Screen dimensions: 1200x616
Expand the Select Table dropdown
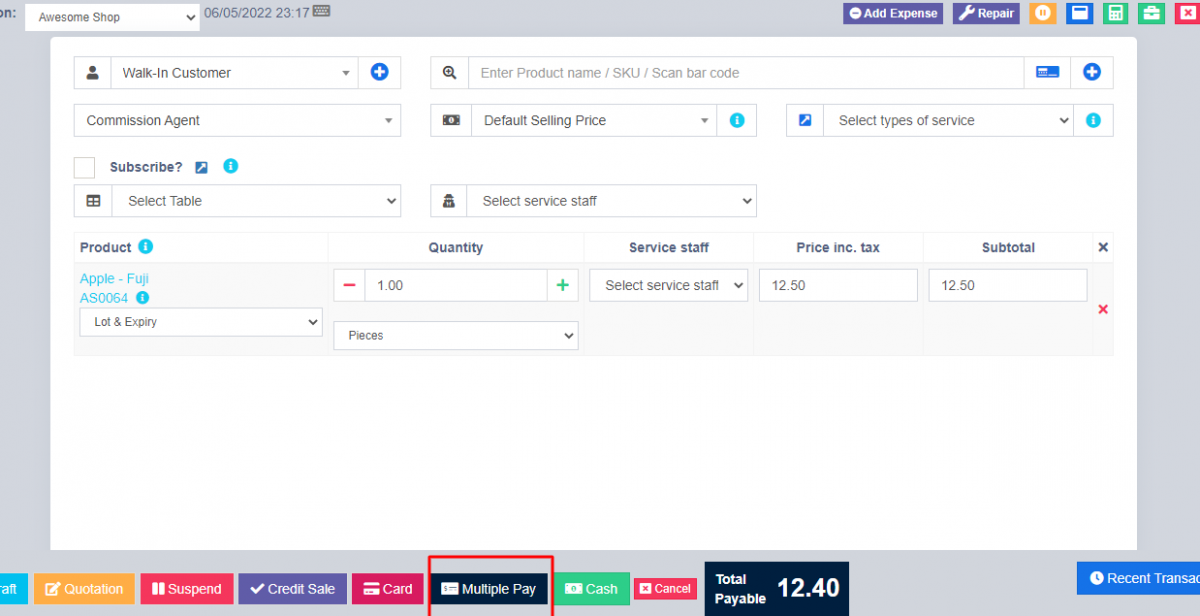tap(256, 200)
